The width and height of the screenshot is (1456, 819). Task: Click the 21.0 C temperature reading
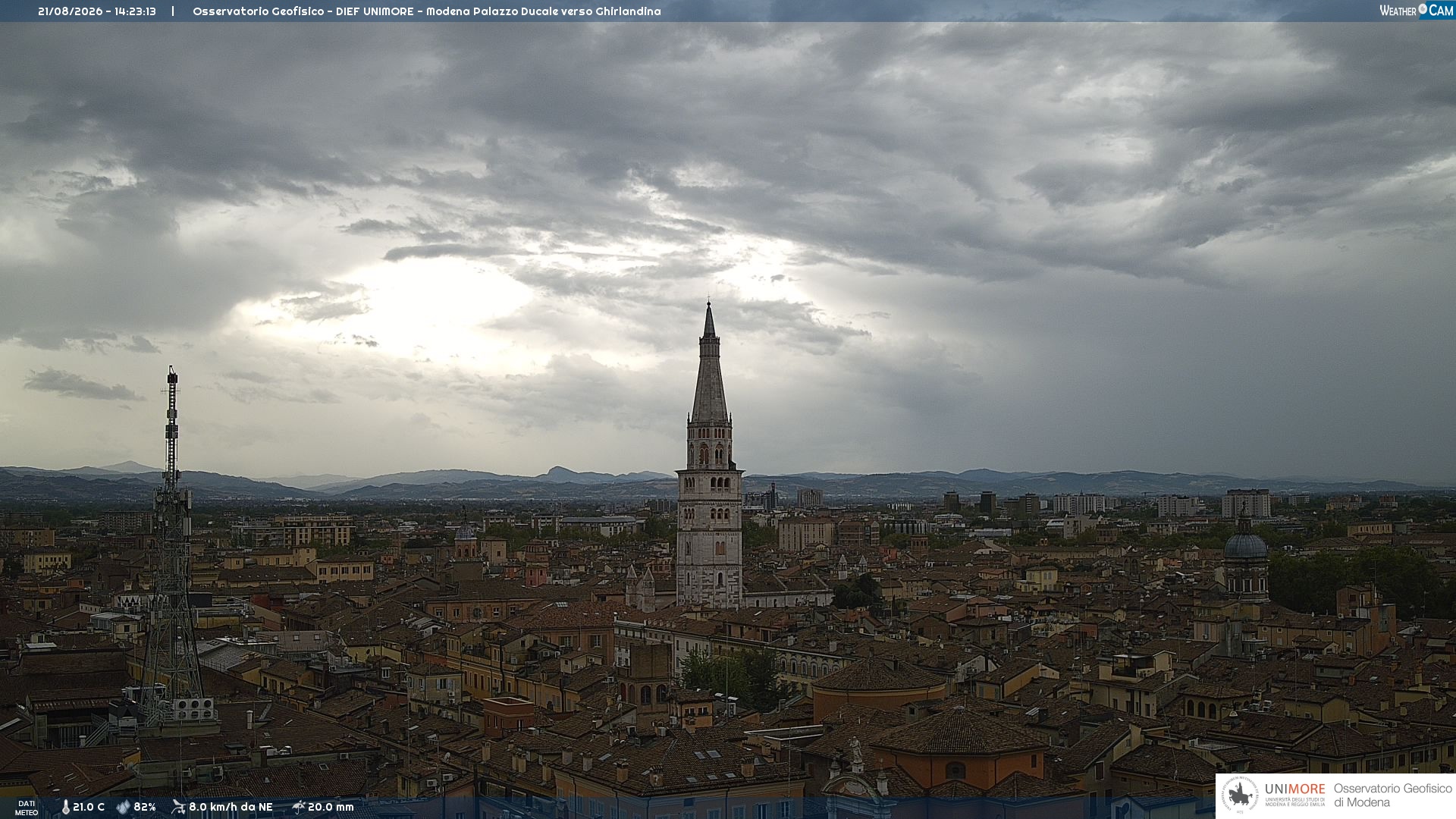click(x=89, y=808)
